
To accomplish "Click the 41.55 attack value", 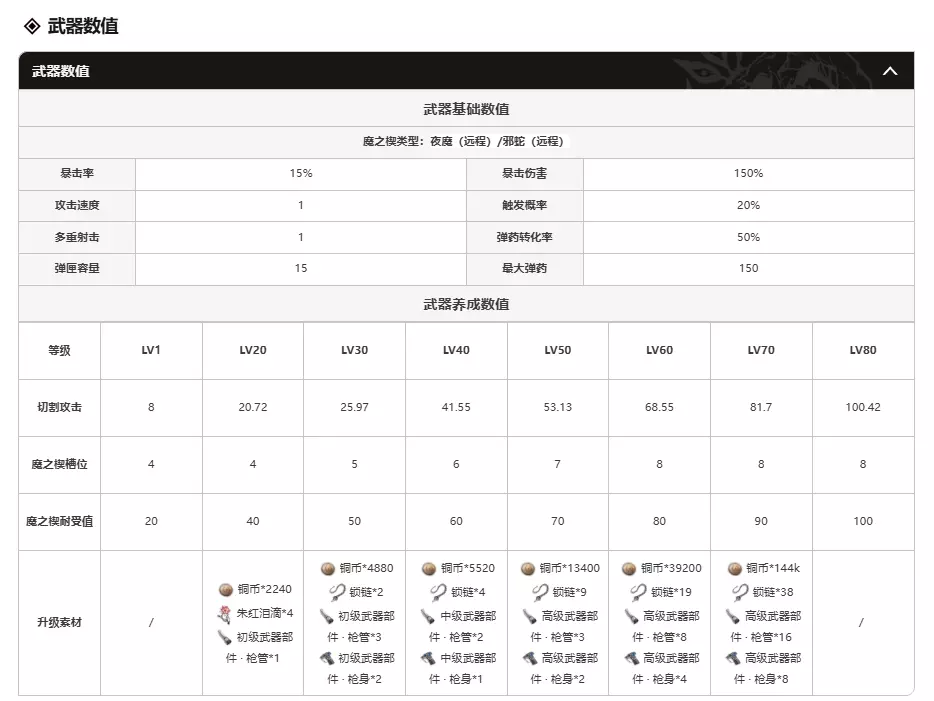I will tap(456, 407).
